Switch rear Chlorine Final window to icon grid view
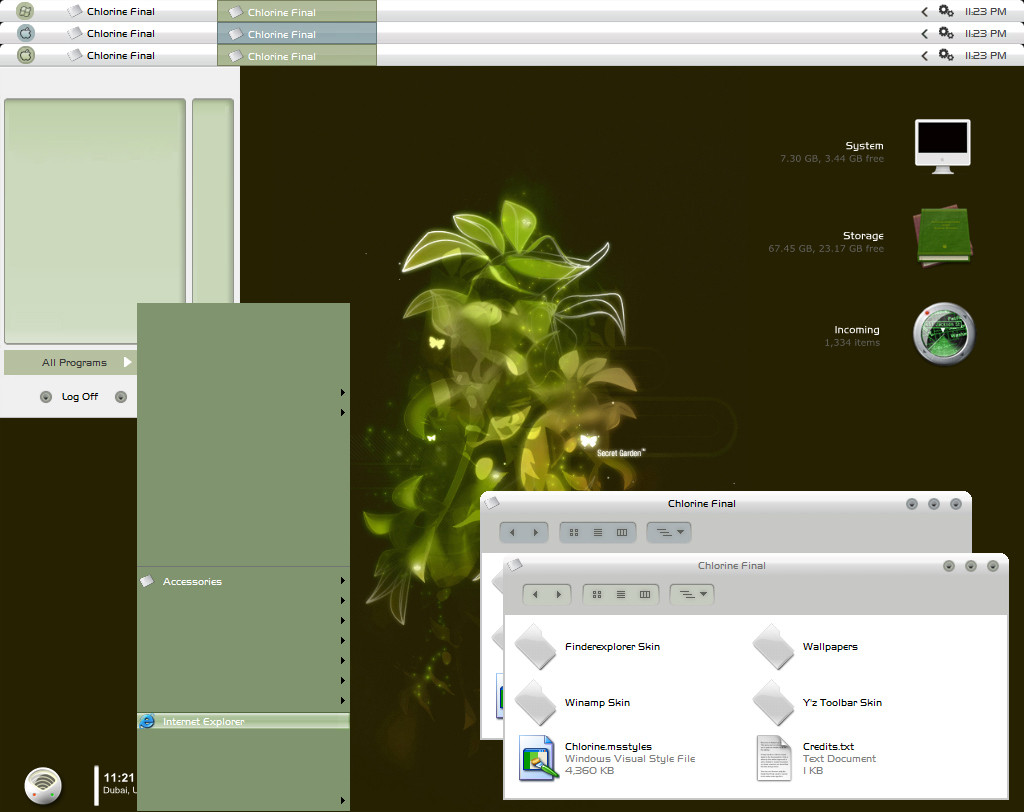The image size is (1024, 812). click(x=574, y=532)
